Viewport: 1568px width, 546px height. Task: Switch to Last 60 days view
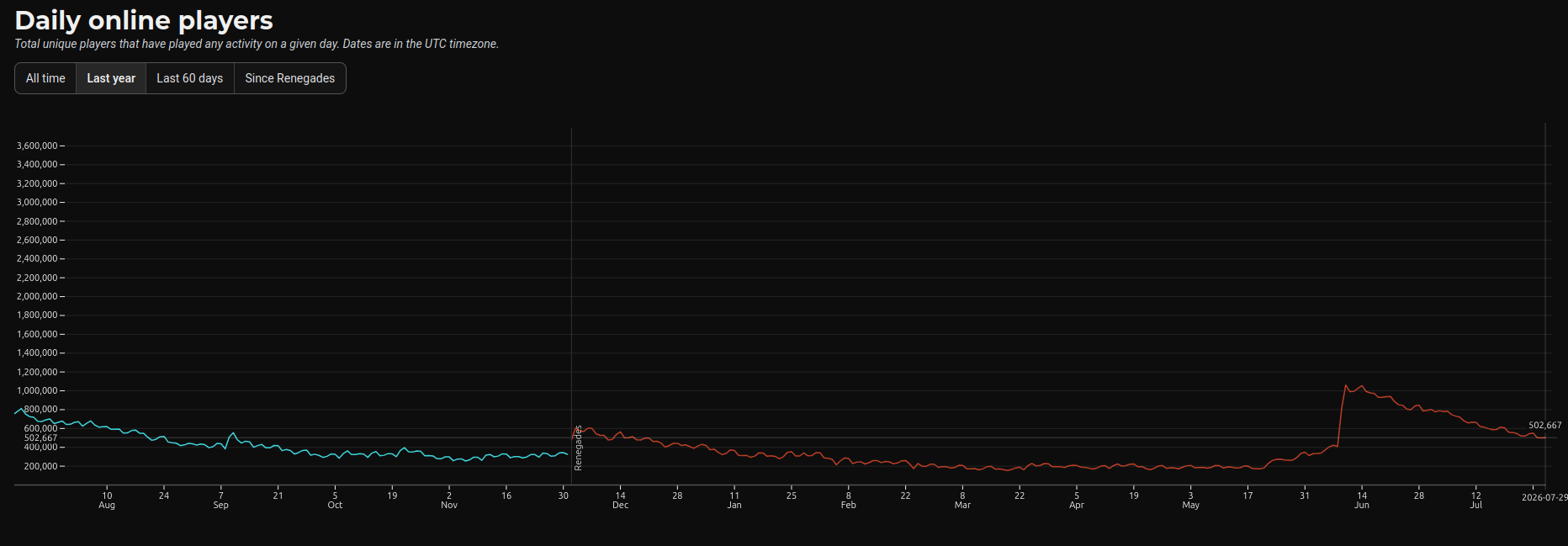coord(190,78)
